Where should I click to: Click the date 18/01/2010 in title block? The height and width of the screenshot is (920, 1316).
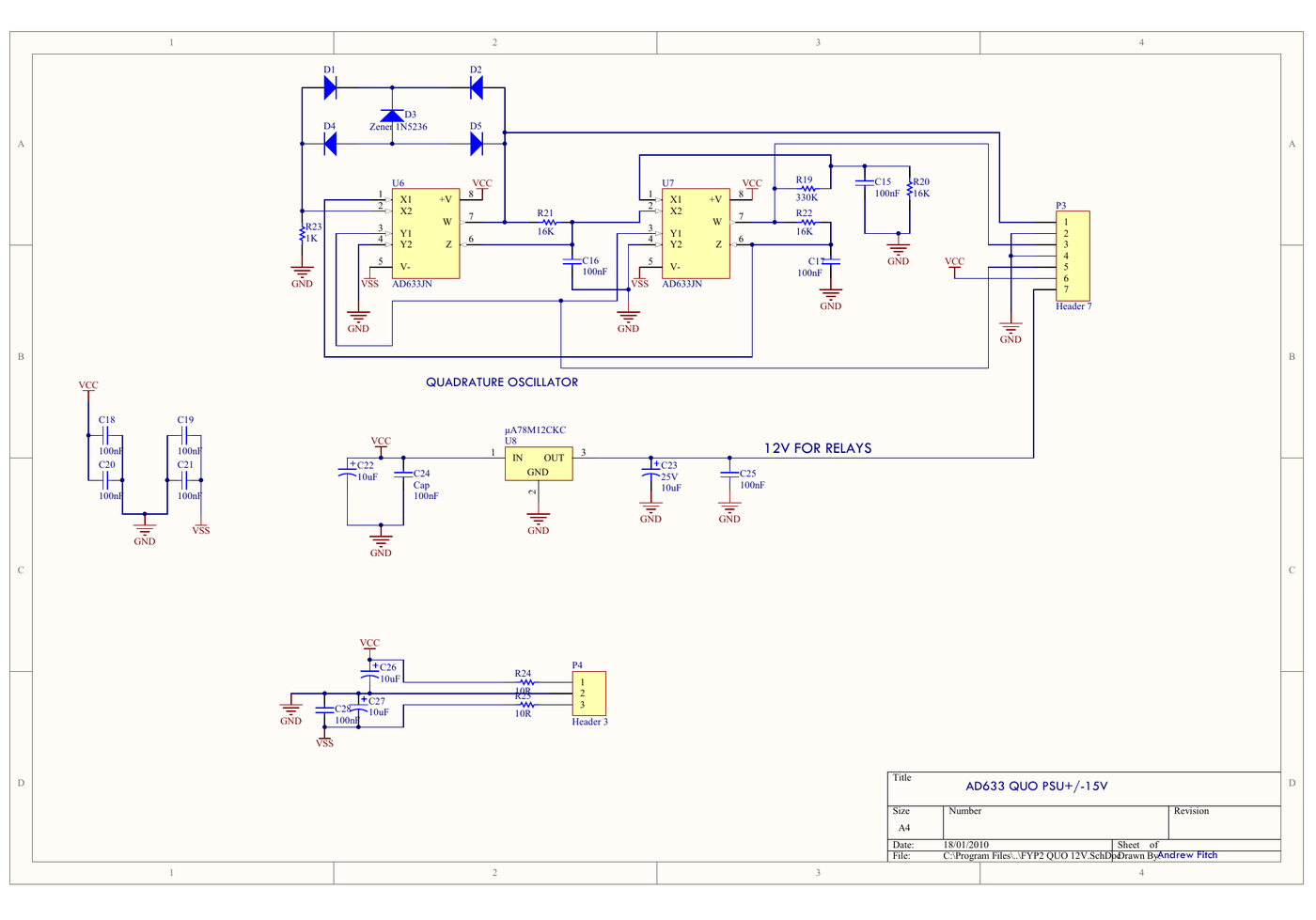tap(966, 845)
